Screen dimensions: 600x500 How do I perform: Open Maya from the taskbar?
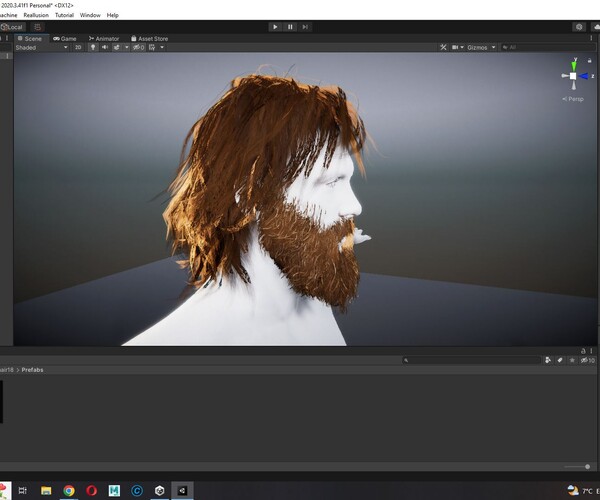click(114, 490)
